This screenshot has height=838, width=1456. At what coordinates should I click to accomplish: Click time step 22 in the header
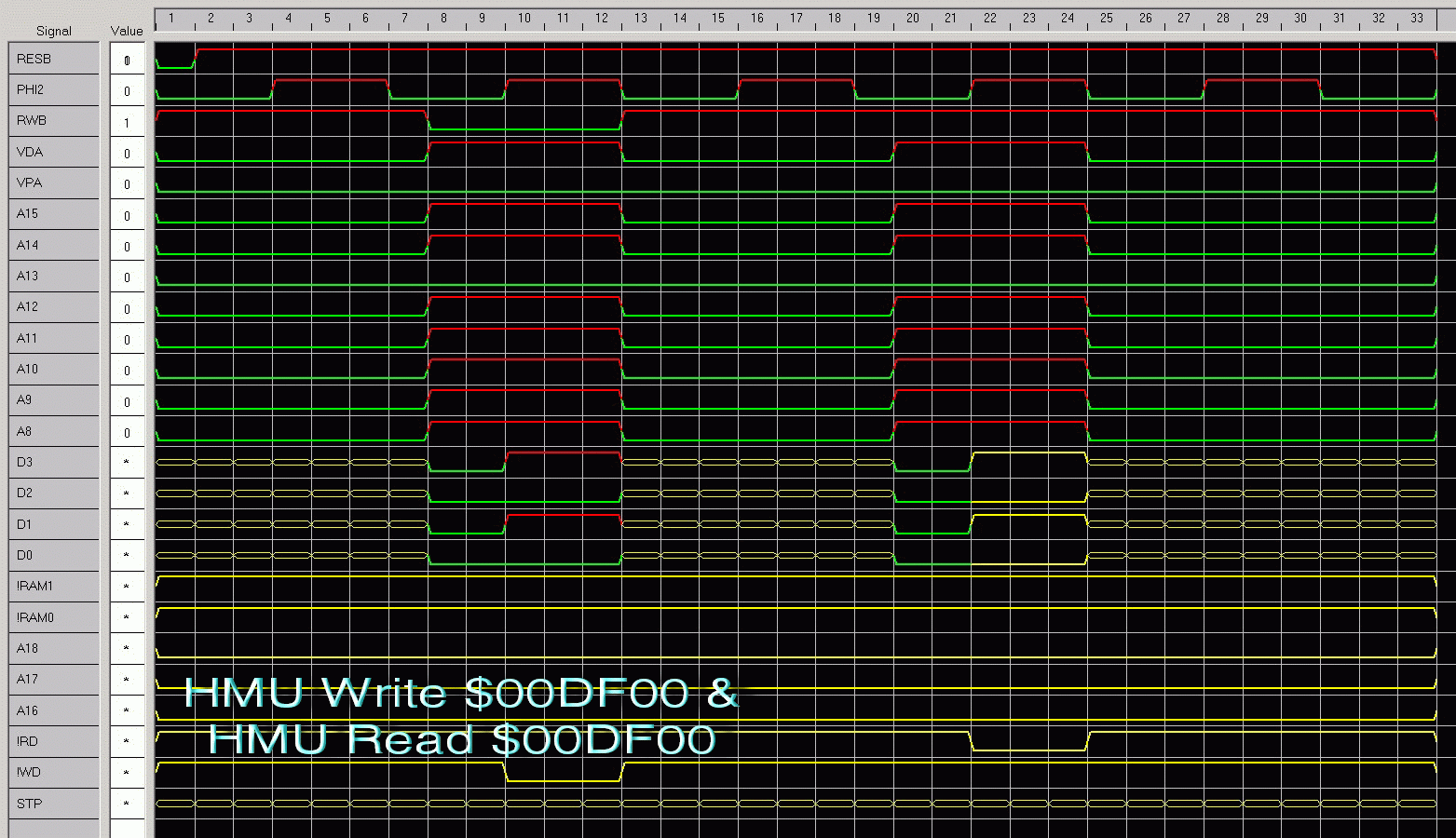[x=989, y=18]
